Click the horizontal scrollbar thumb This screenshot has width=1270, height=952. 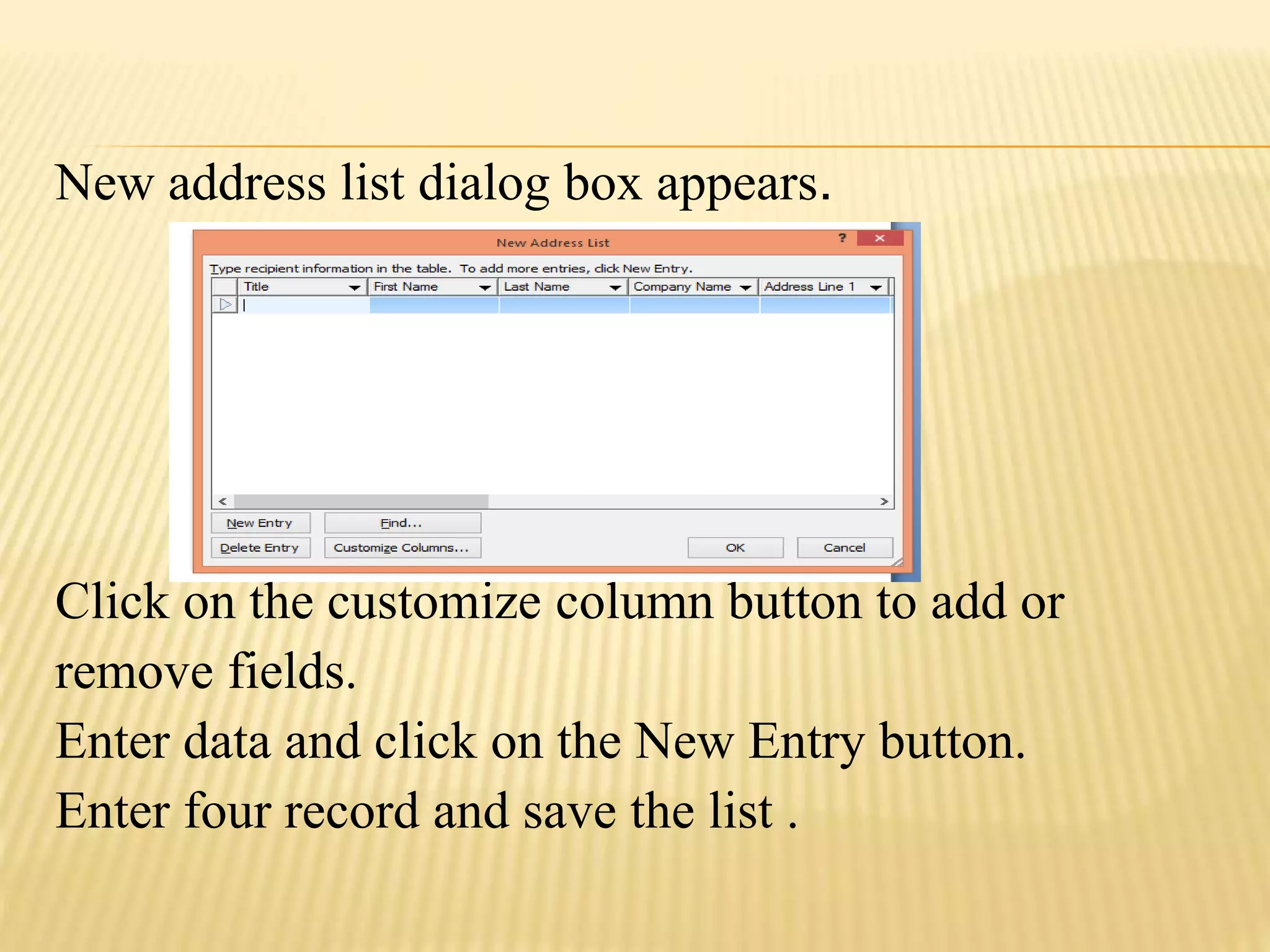(361, 501)
